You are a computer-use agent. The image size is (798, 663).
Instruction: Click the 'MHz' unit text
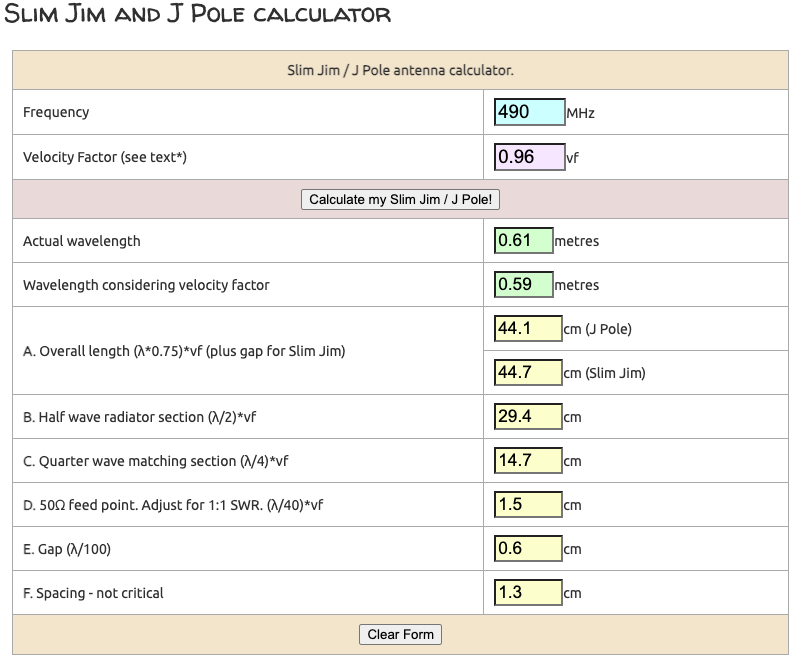click(581, 113)
